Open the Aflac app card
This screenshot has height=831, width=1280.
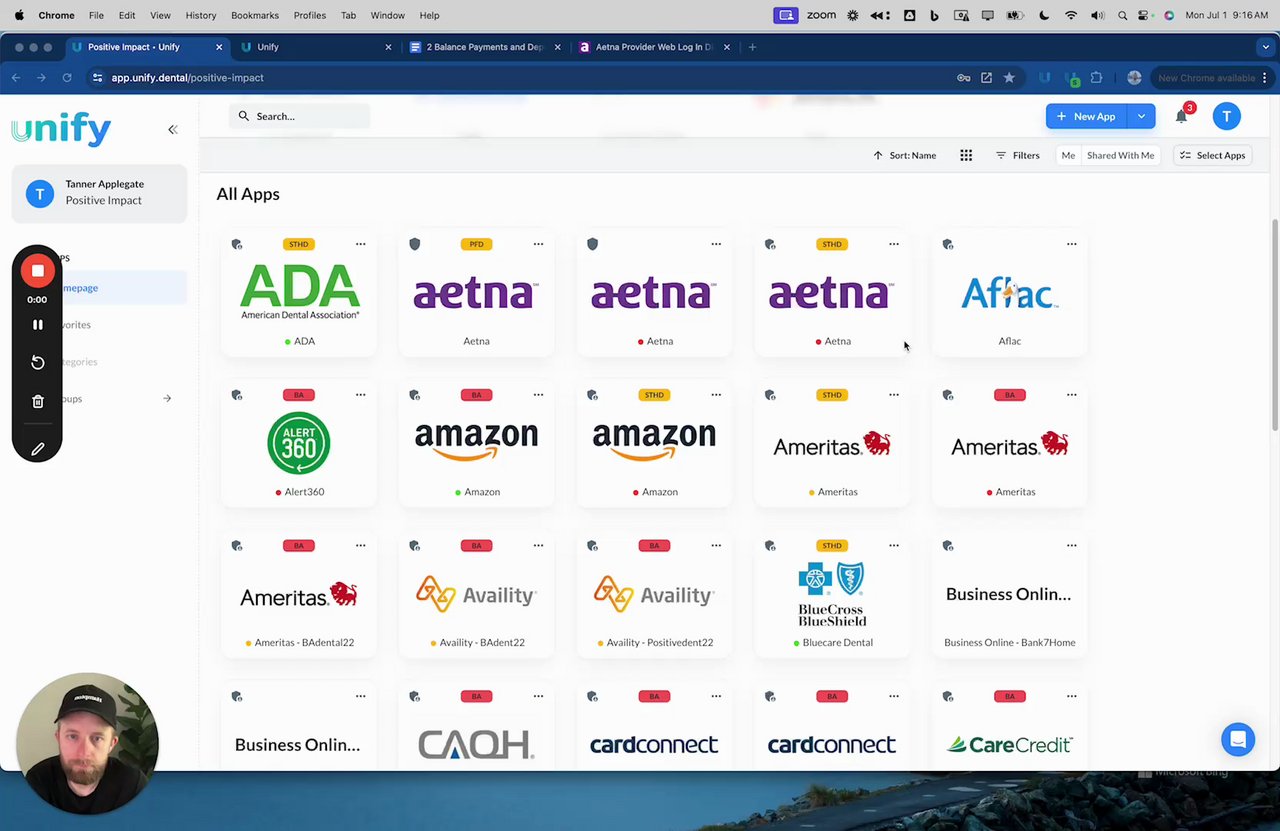click(x=1010, y=294)
